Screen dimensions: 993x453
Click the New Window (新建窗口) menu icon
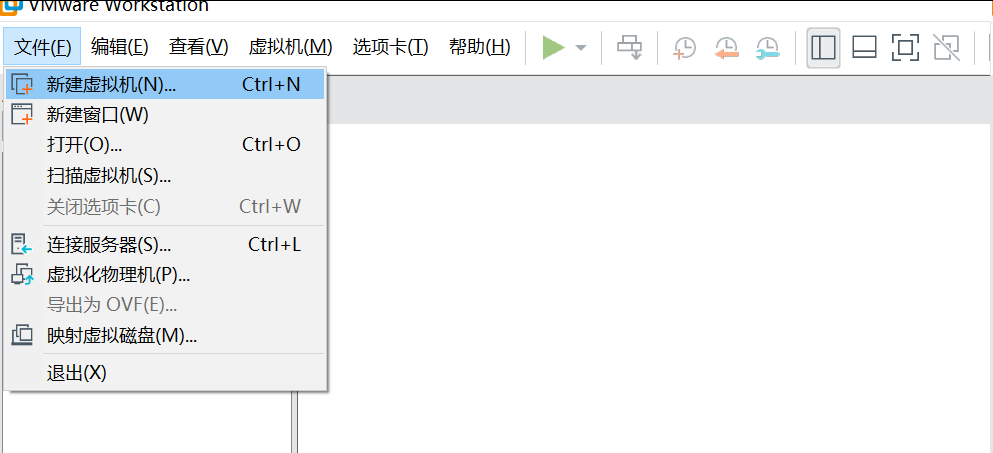click(22, 115)
